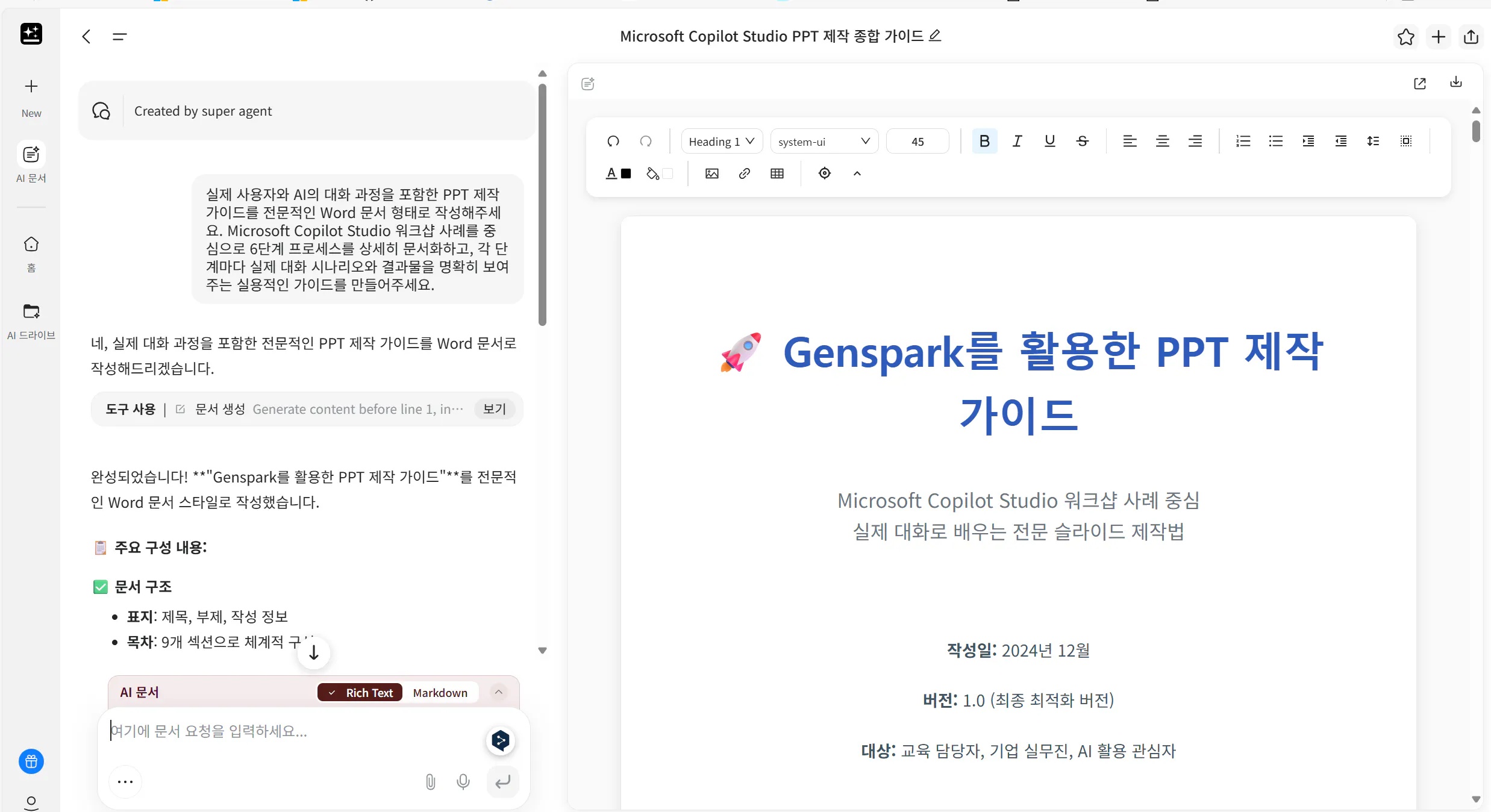Image resolution: width=1491 pixels, height=812 pixels.
Task: Favorite this document with star icon
Action: [x=1405, y=37]
